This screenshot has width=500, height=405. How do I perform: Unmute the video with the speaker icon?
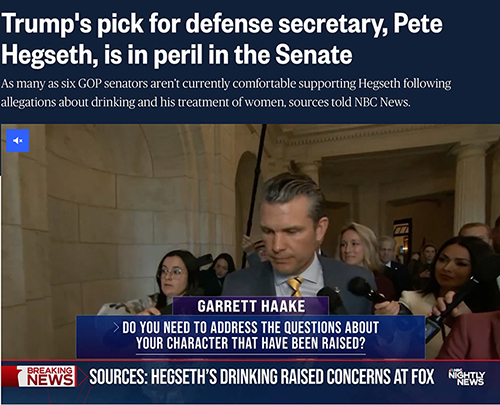coord(18,141)
